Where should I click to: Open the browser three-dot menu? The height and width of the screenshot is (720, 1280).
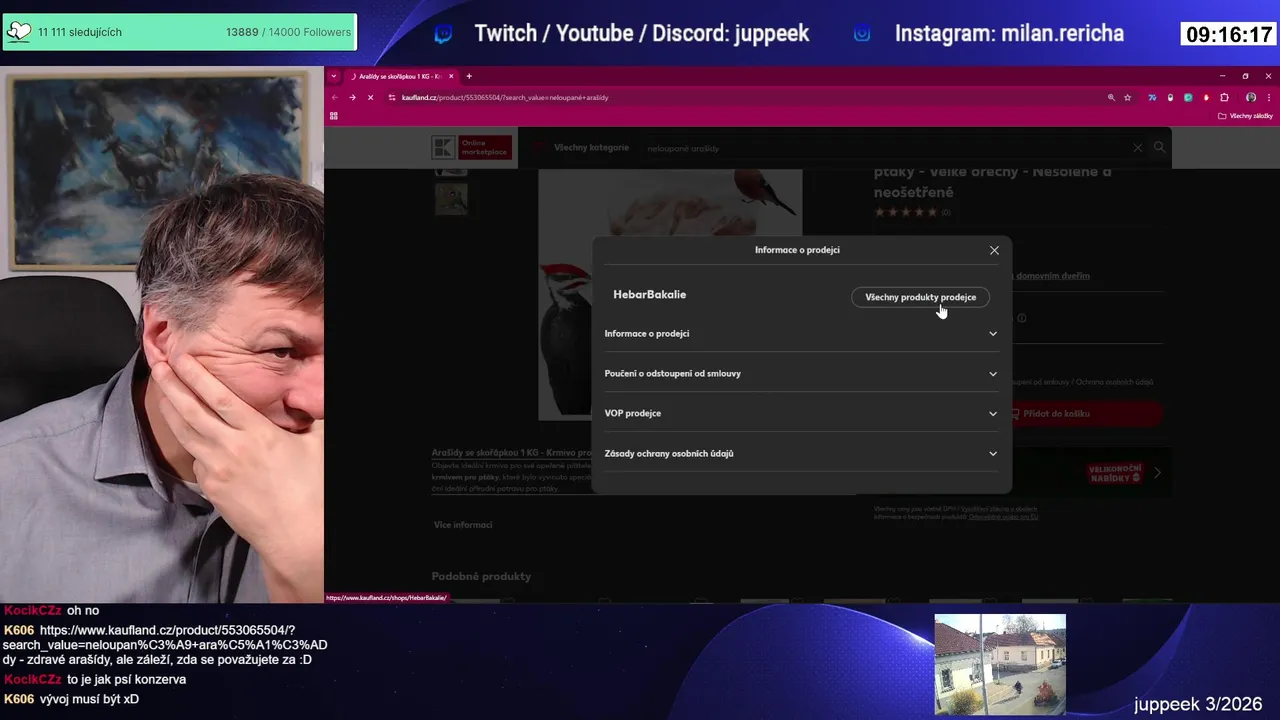tap(1268, 97)
